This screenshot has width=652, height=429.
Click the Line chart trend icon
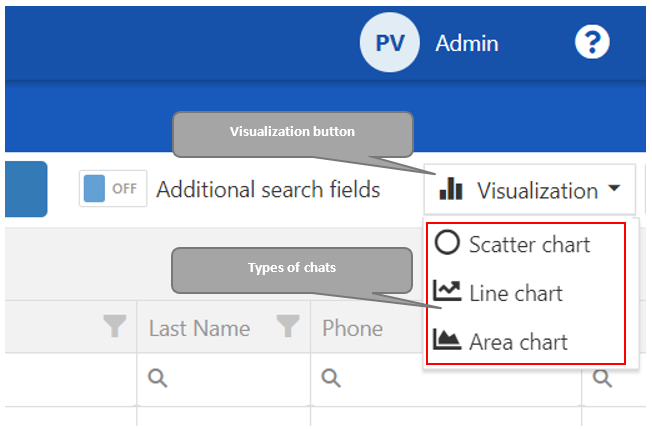point(447,292)
